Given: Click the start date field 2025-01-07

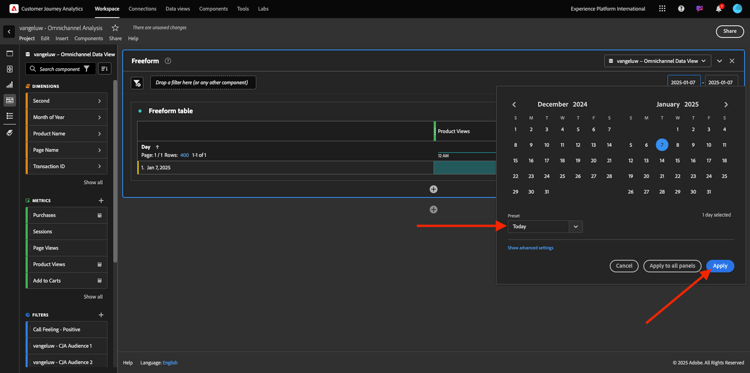Looking at the screenshot, I should (684, 82).
